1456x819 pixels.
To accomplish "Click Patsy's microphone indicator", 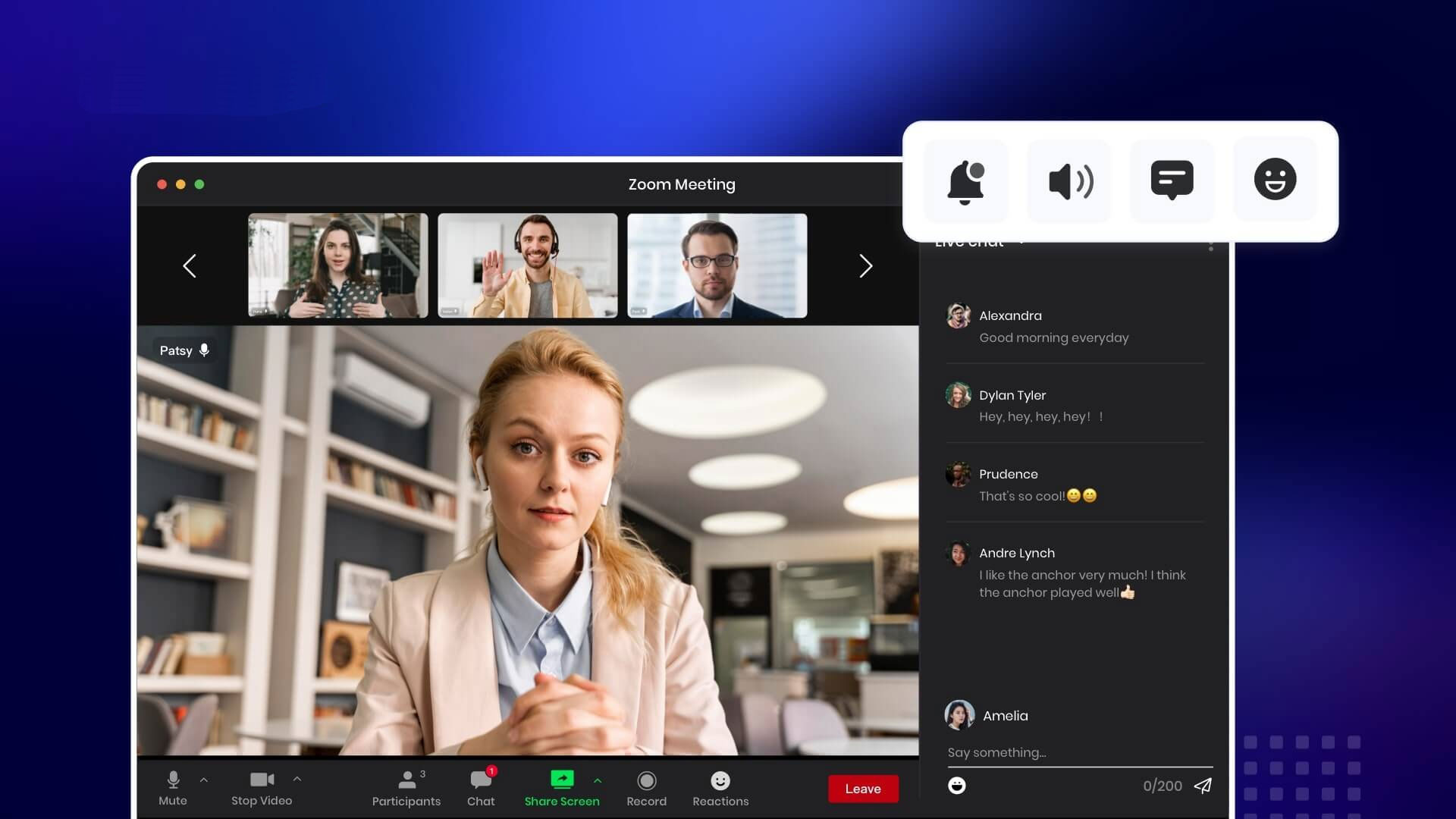I will (x=204, y=350).
